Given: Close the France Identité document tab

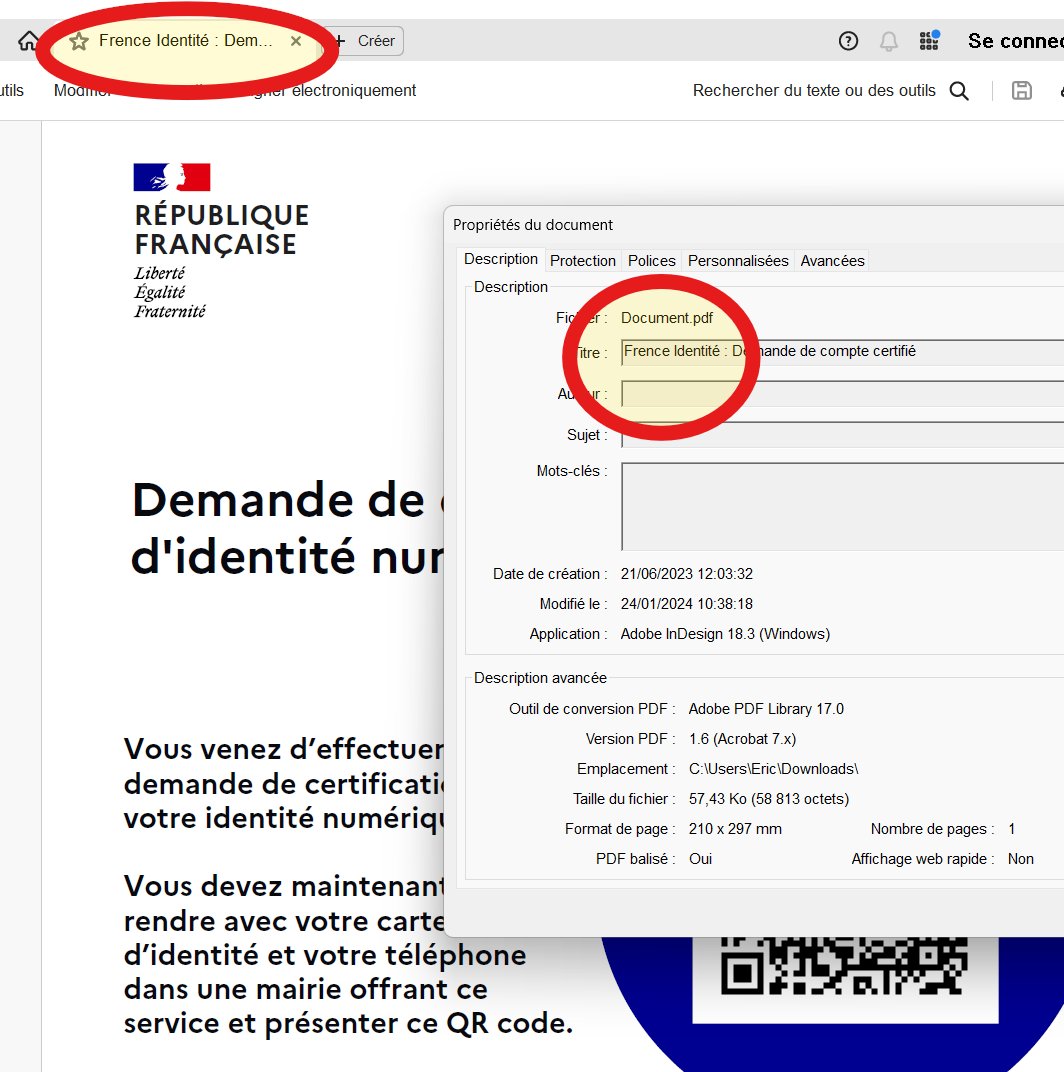Looking at the screenshot, I should tap(295, 41).
